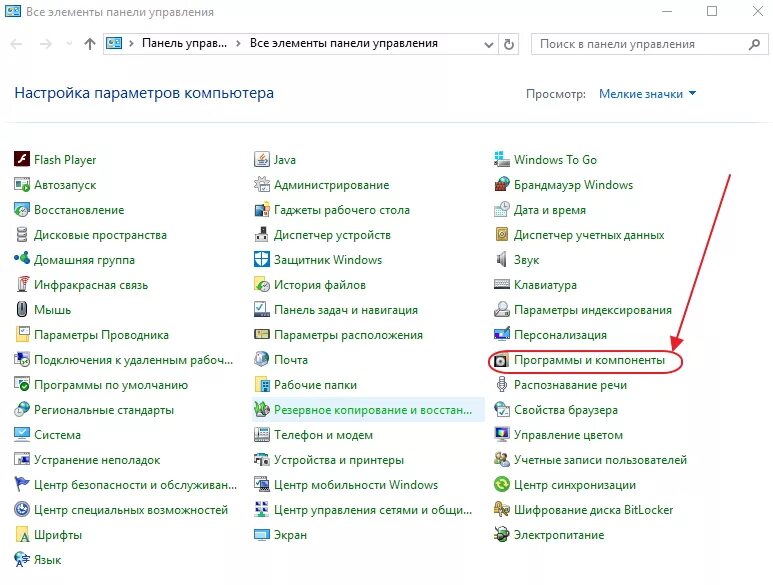The height and width of the screenshot is (585, 773).
Task: Click the Windows To Go icon
Action: coord(502,159)
